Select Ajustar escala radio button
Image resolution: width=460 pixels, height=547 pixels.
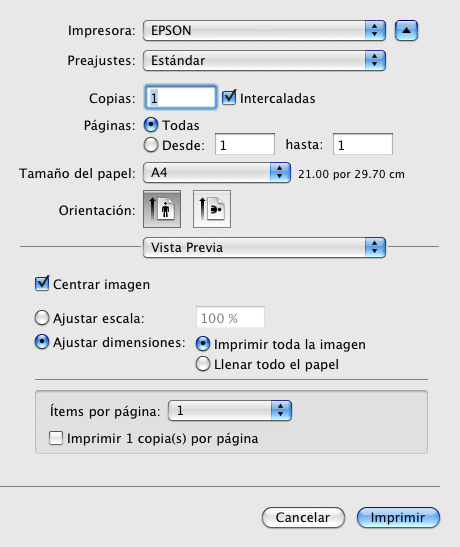42,318
